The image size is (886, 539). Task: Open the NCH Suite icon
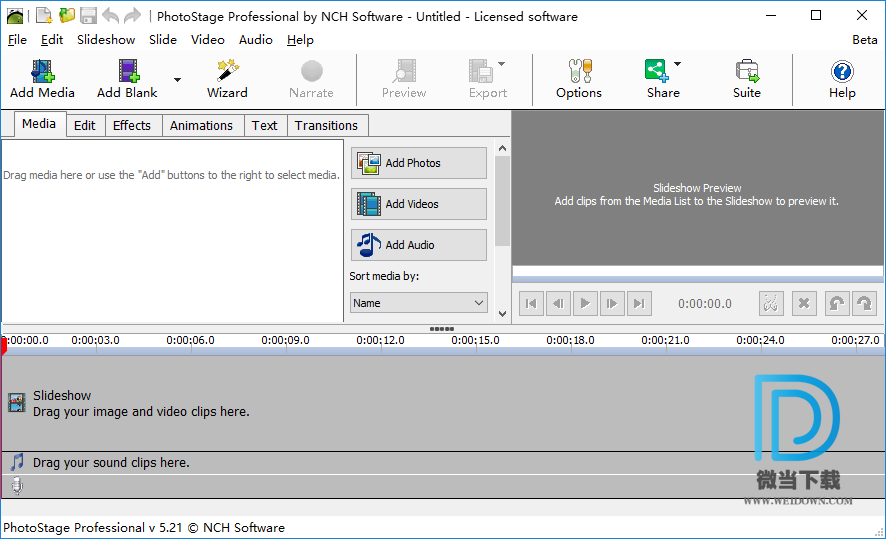746,72
